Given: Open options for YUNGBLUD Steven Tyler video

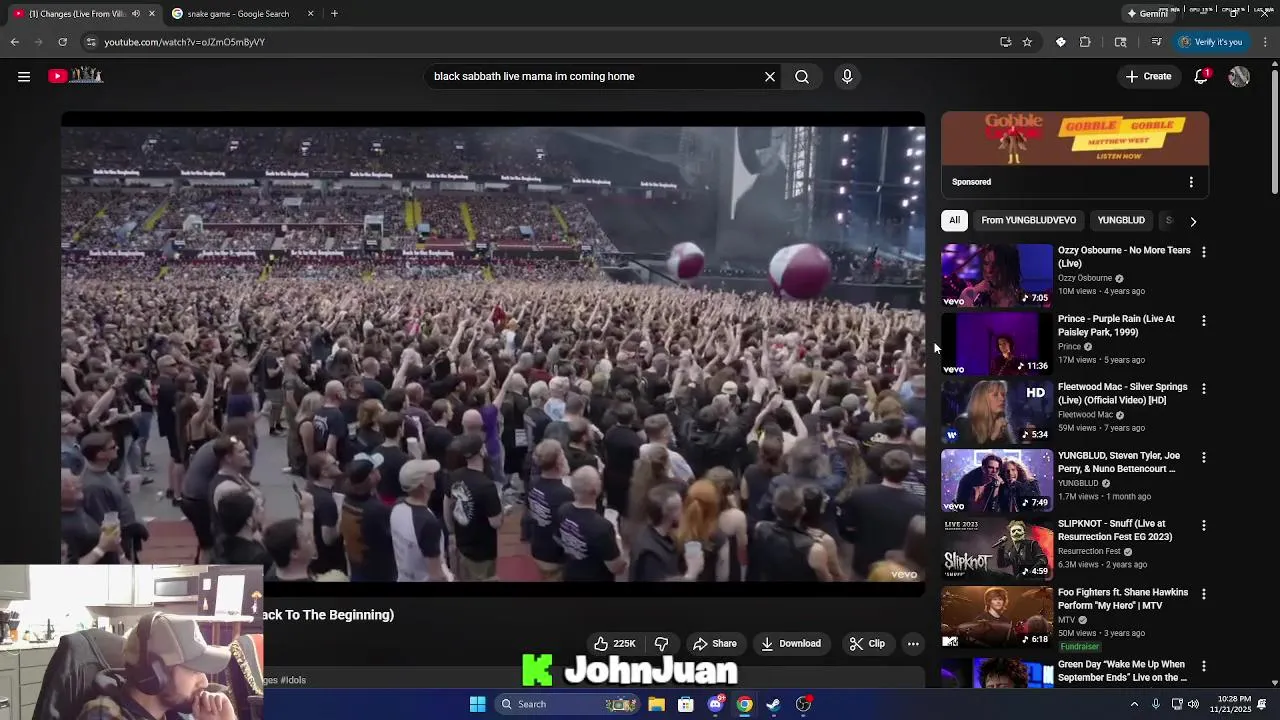Looking at the screenshot, I should point(1204,457).
